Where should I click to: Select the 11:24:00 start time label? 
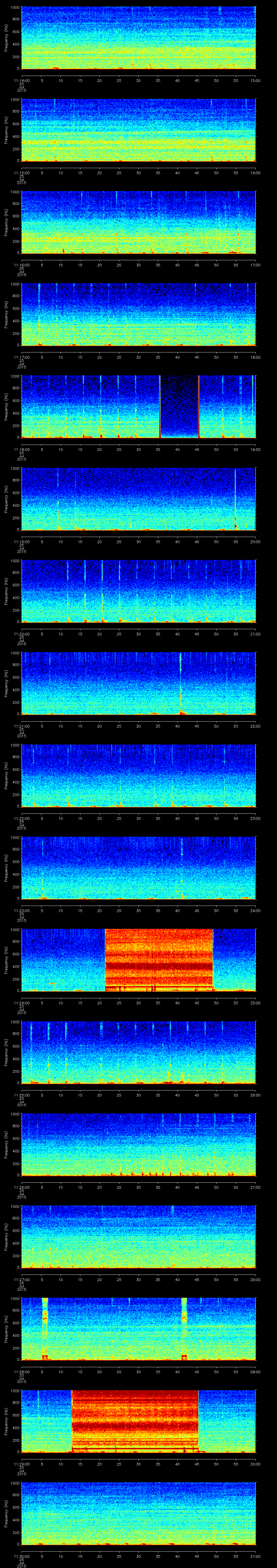pos(21,1003)
